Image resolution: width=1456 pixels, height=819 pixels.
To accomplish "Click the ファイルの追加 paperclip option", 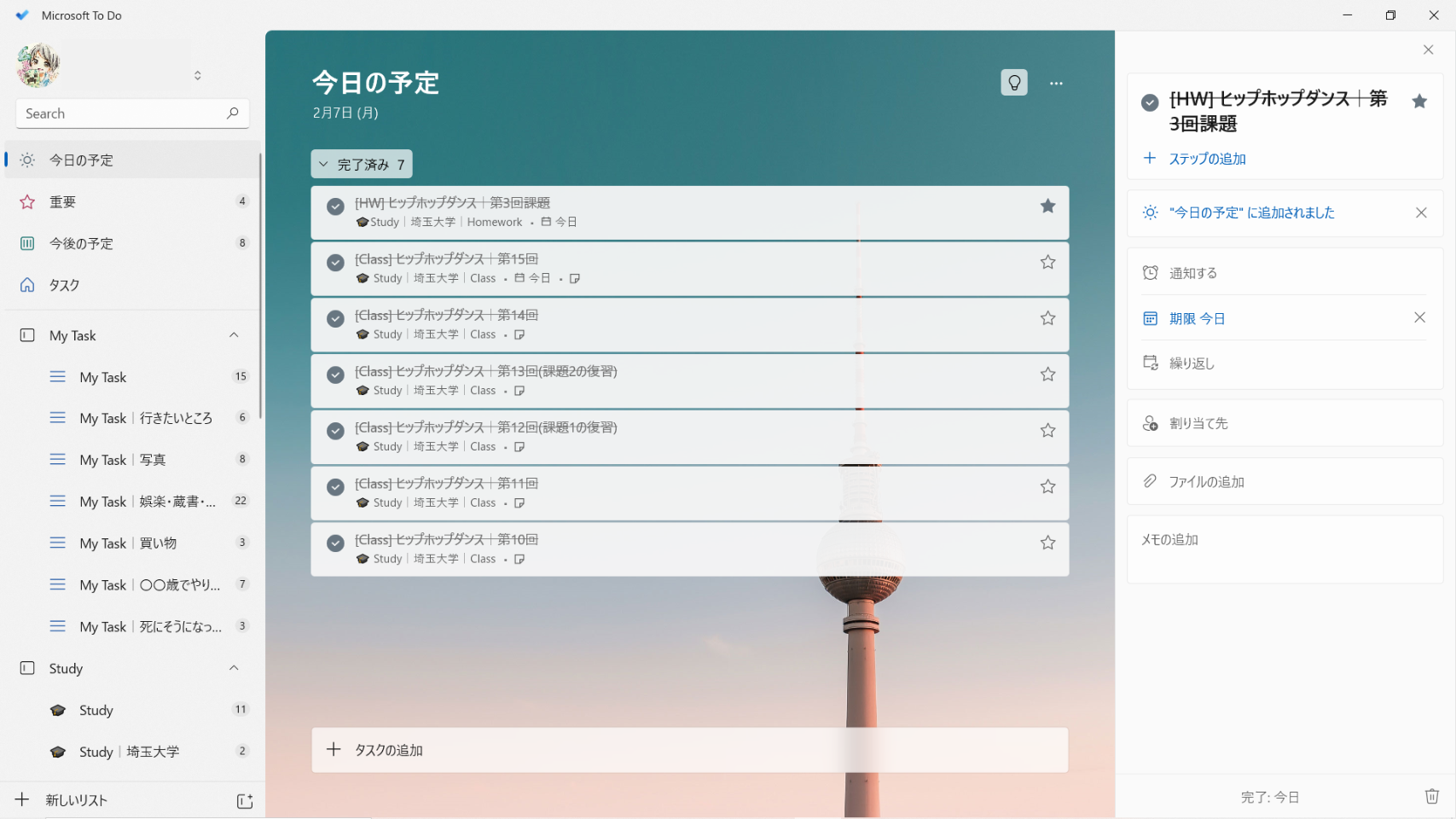I will tap(1206, 482).
